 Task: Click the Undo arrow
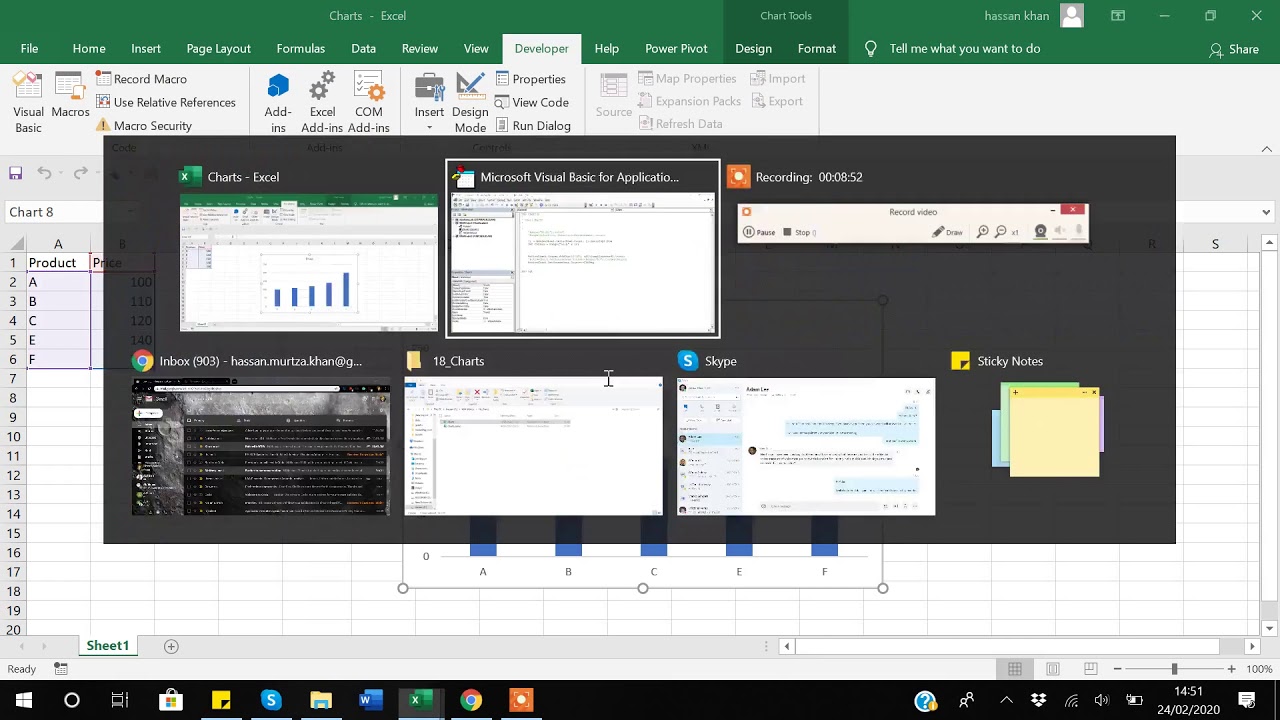coord(44,173)
